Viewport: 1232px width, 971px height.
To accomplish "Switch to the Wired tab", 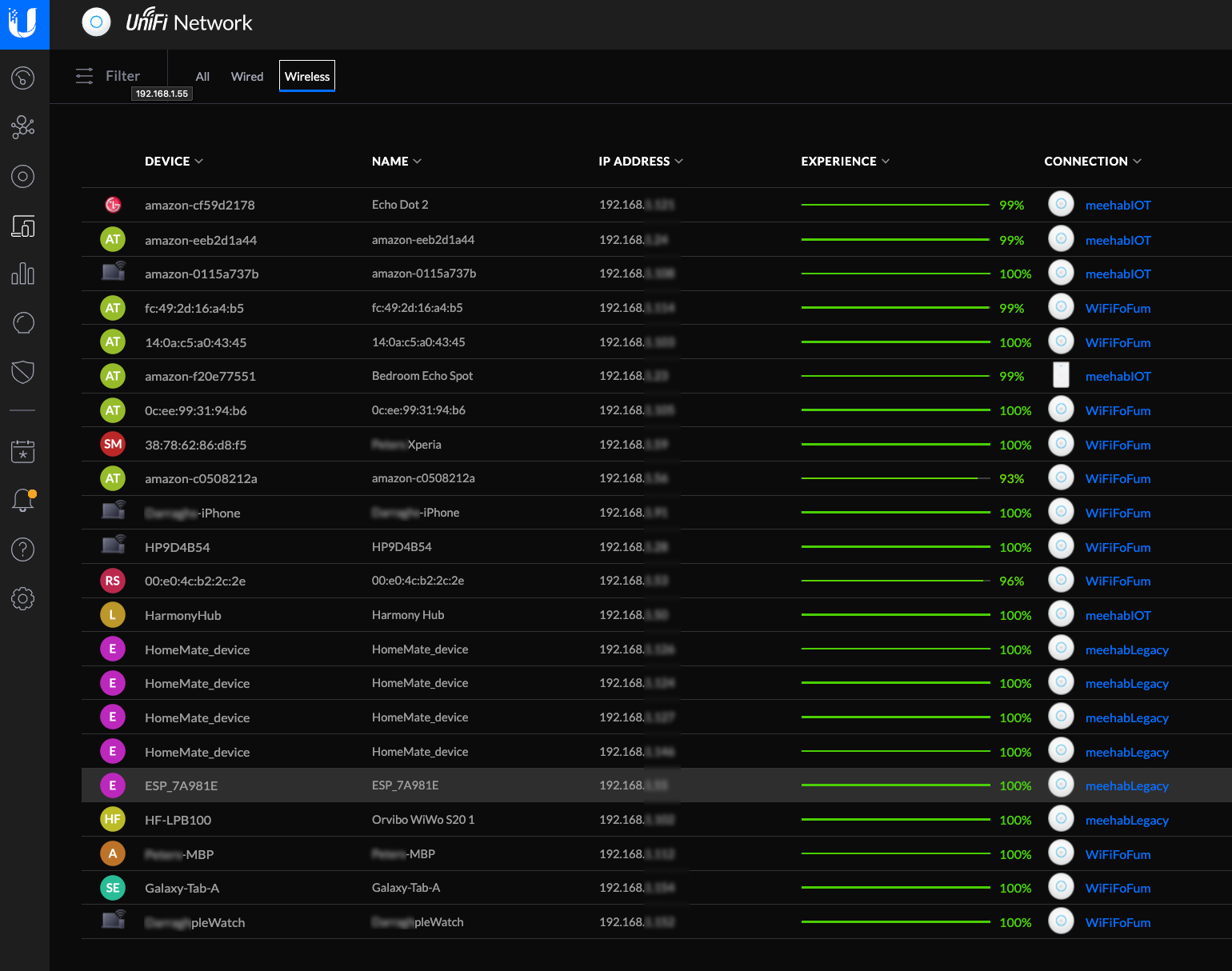I will [x=246, y=76].
